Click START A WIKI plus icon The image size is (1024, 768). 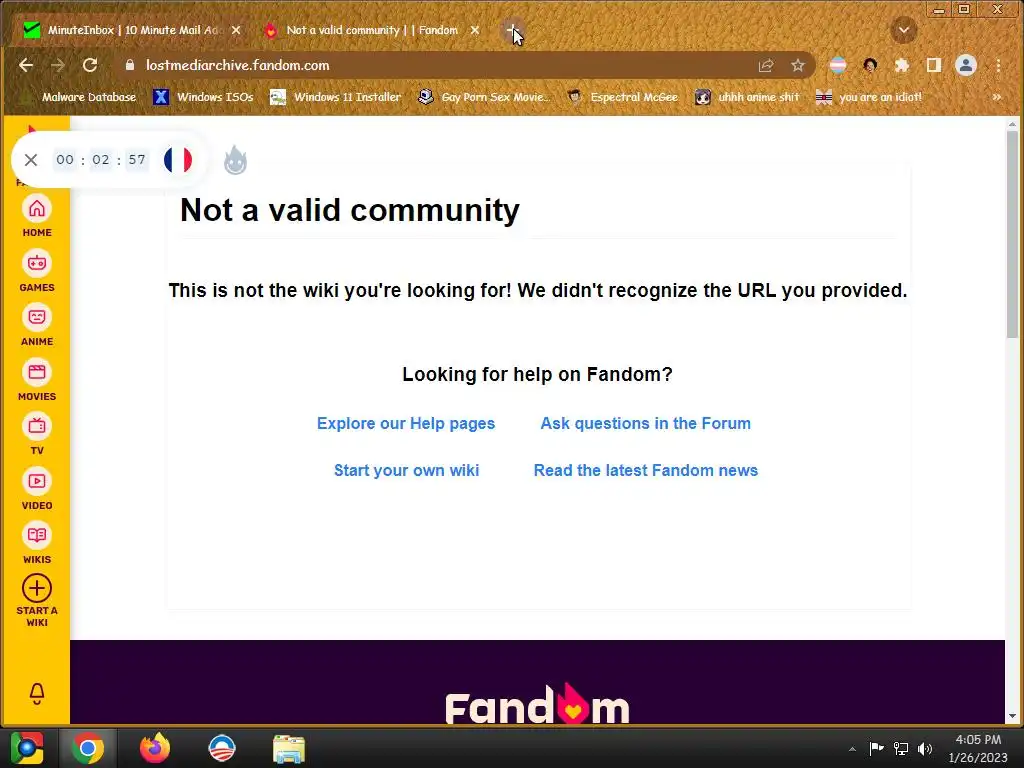(37, 588)
